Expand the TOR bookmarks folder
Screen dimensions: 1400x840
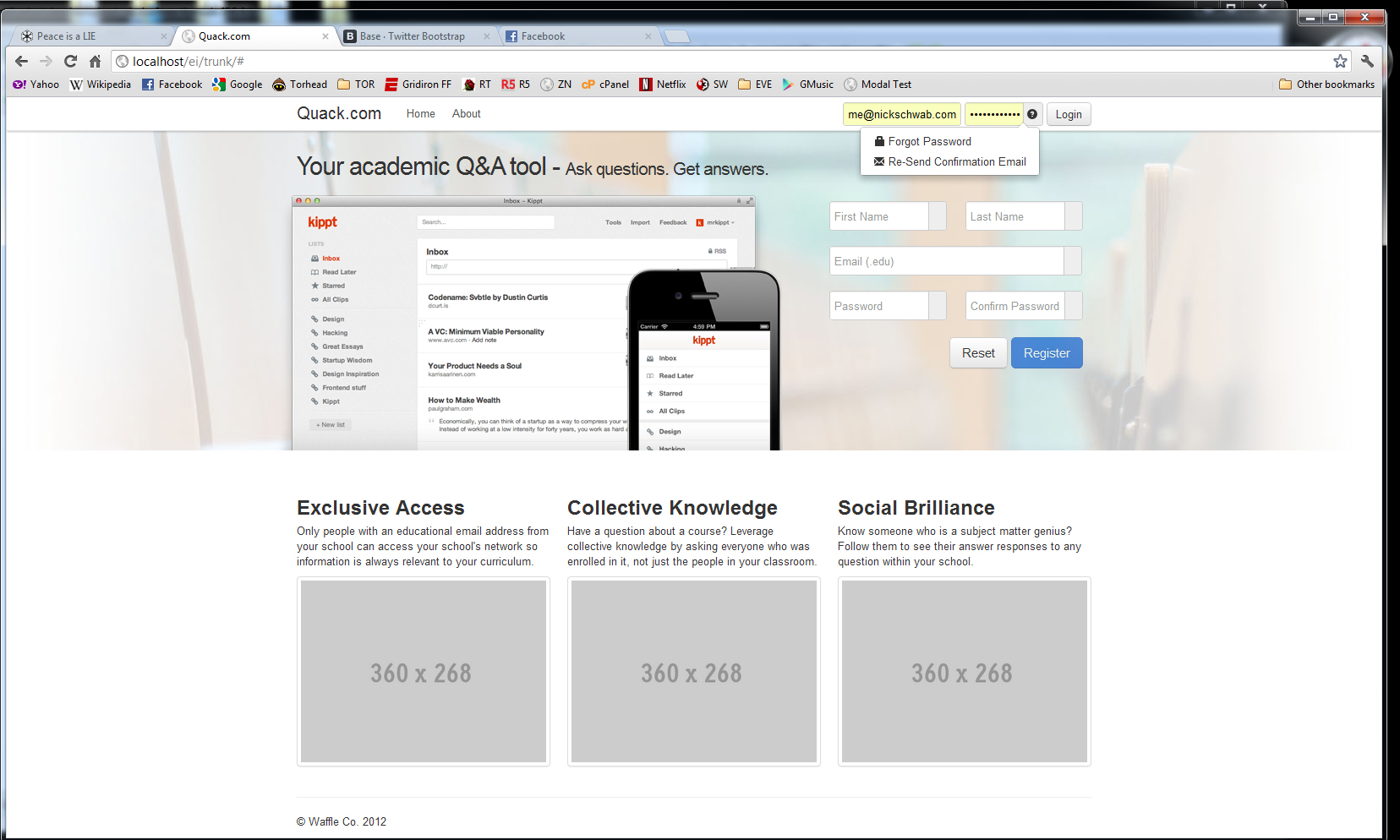tap(356, 85)
